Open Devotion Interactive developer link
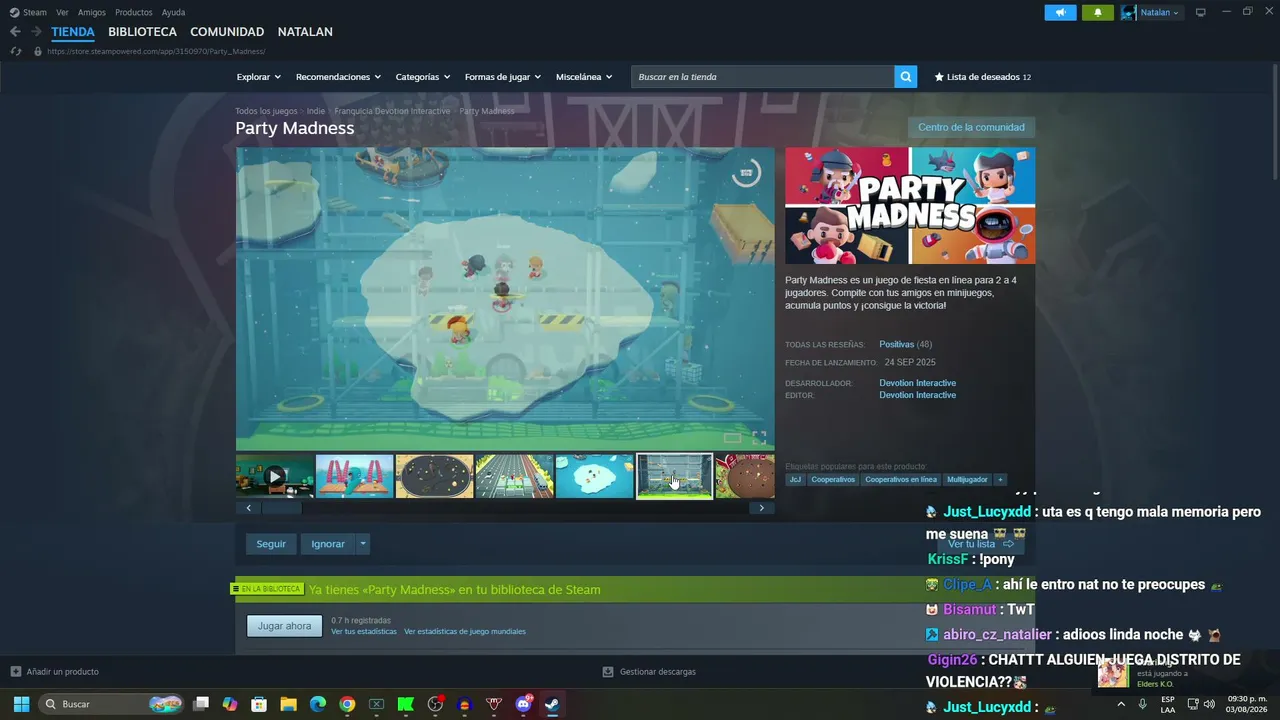The height and width of the screenshot is (720, 1280). point(918,383)
